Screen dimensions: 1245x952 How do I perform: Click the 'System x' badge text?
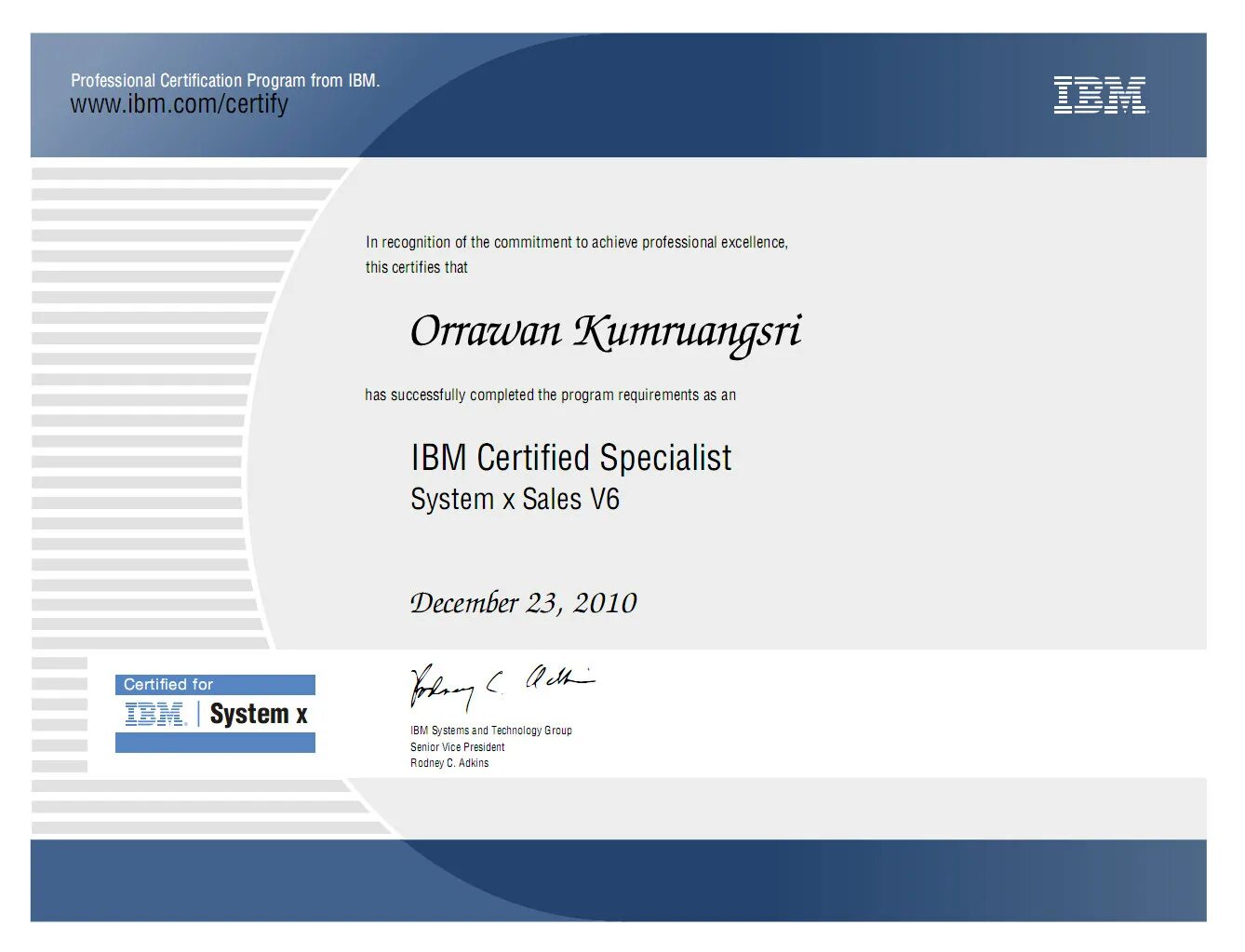click(x=259, y=715)
